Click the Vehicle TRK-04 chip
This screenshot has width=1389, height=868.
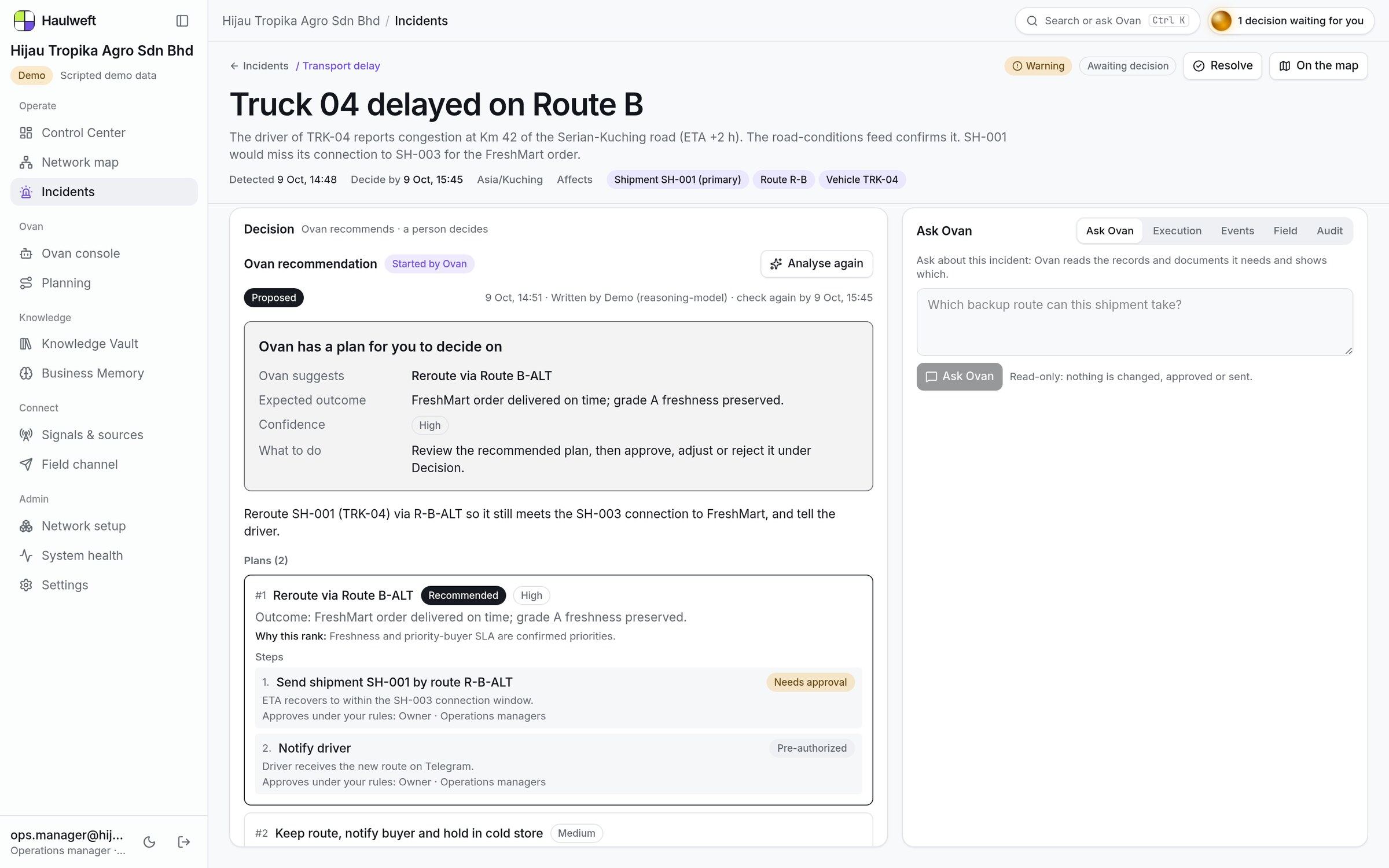coord(862,180)
